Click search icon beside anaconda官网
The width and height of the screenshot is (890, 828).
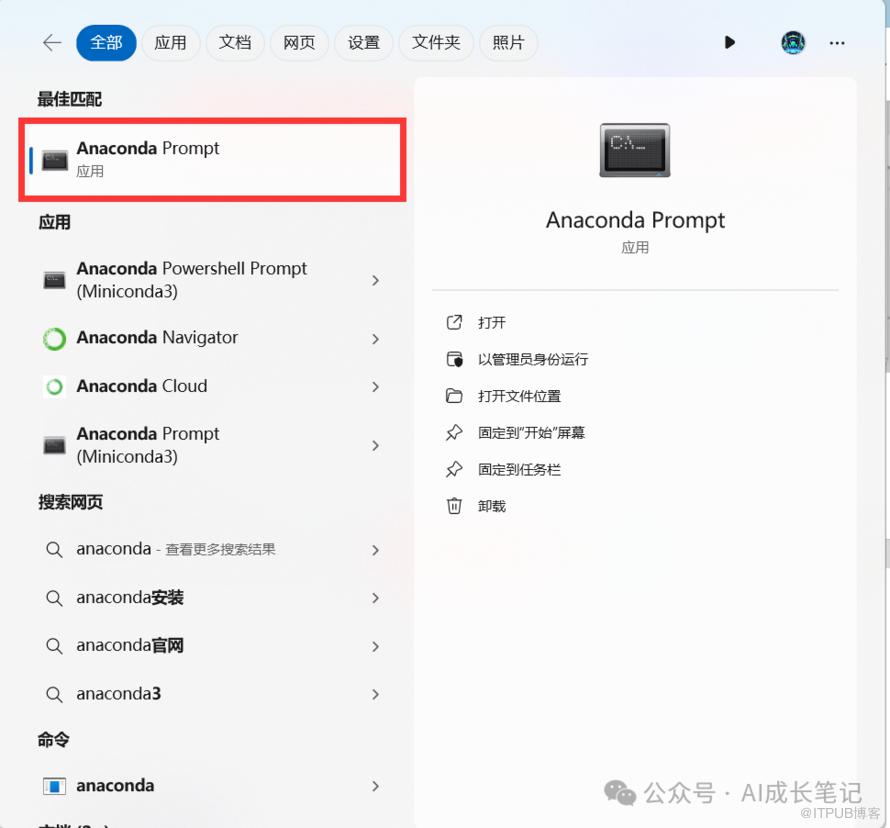[54, 646]
